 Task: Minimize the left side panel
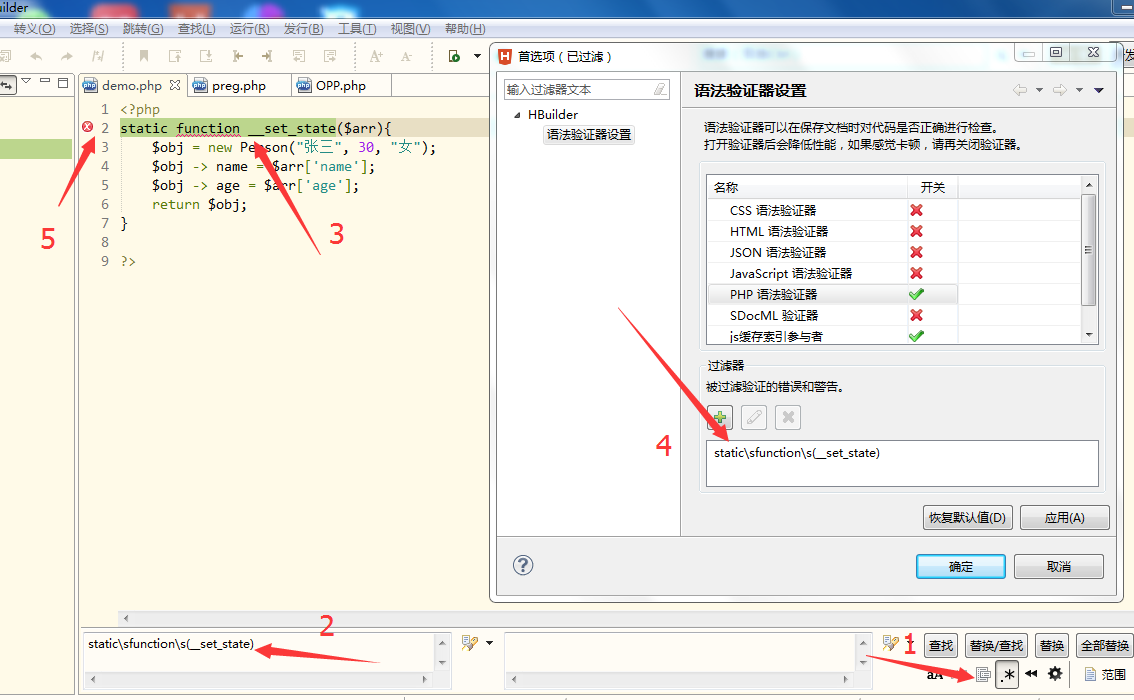tap(45, 81)
